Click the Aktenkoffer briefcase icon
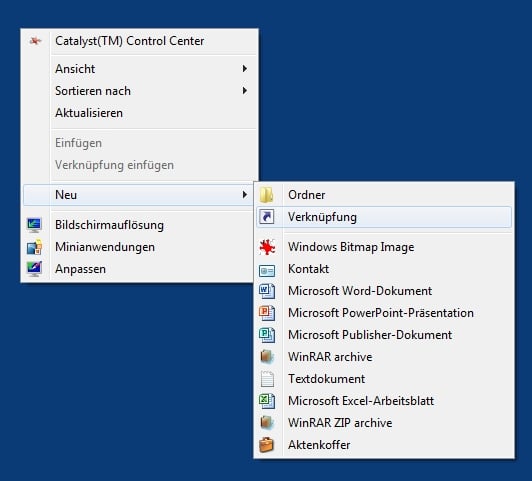 click(x=267, y=445)
